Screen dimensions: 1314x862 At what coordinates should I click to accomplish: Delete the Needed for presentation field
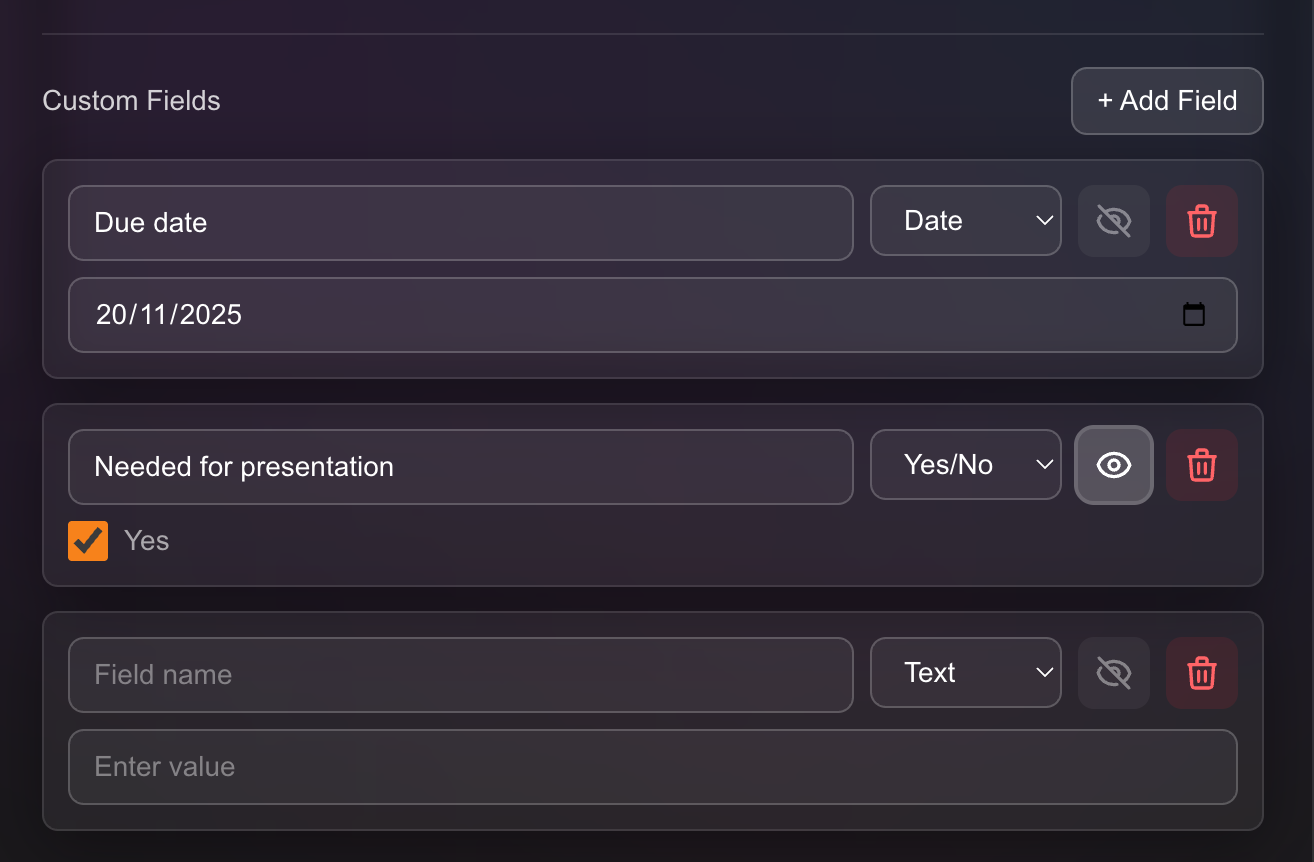(1201, 465)
